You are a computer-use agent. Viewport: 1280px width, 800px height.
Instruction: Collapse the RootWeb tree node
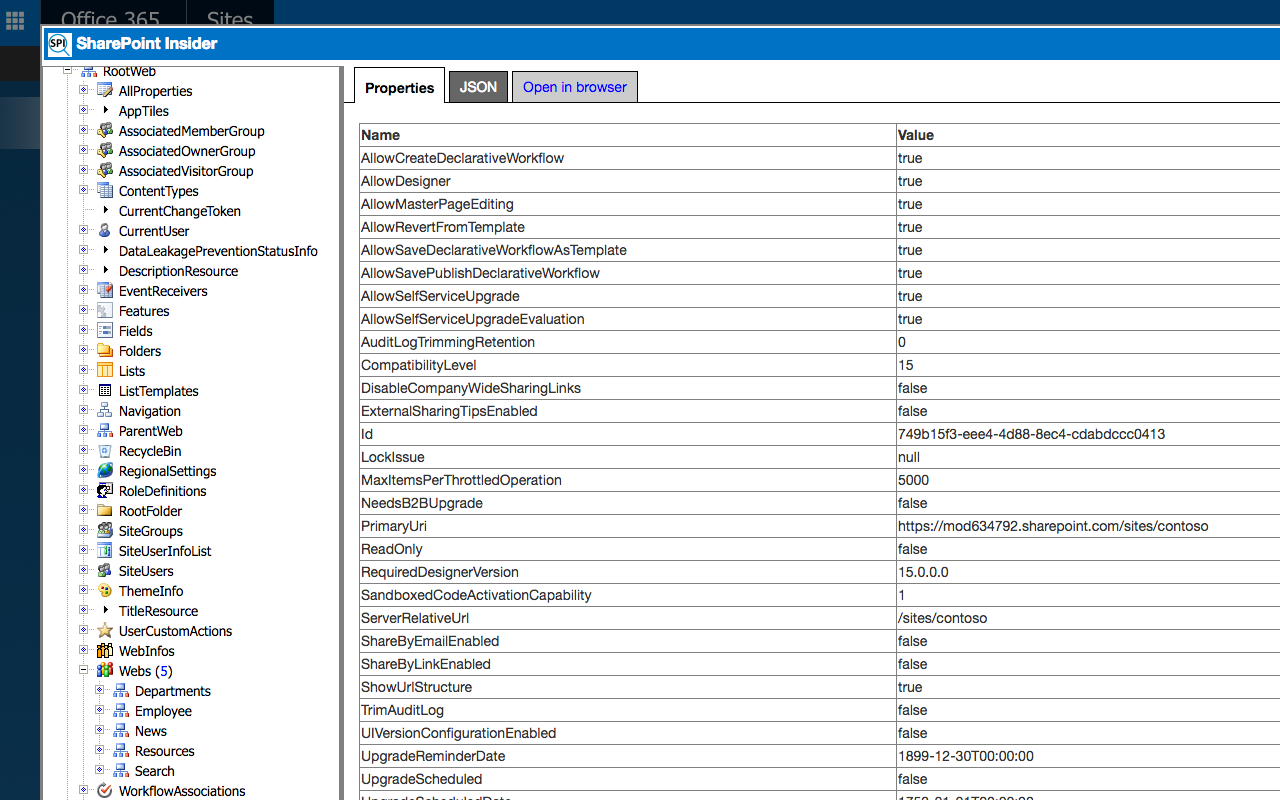pyautogui.click(x=68, y=71)
